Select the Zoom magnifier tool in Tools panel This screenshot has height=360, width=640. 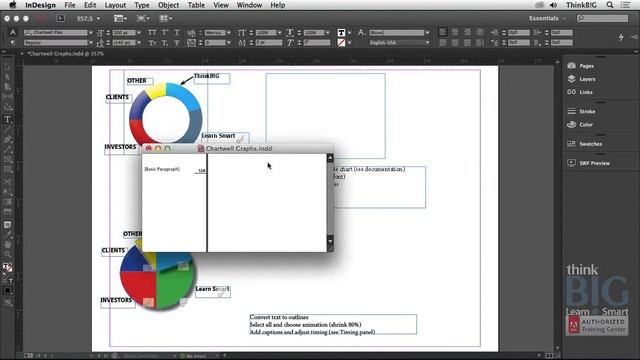[x=7, y=254]
